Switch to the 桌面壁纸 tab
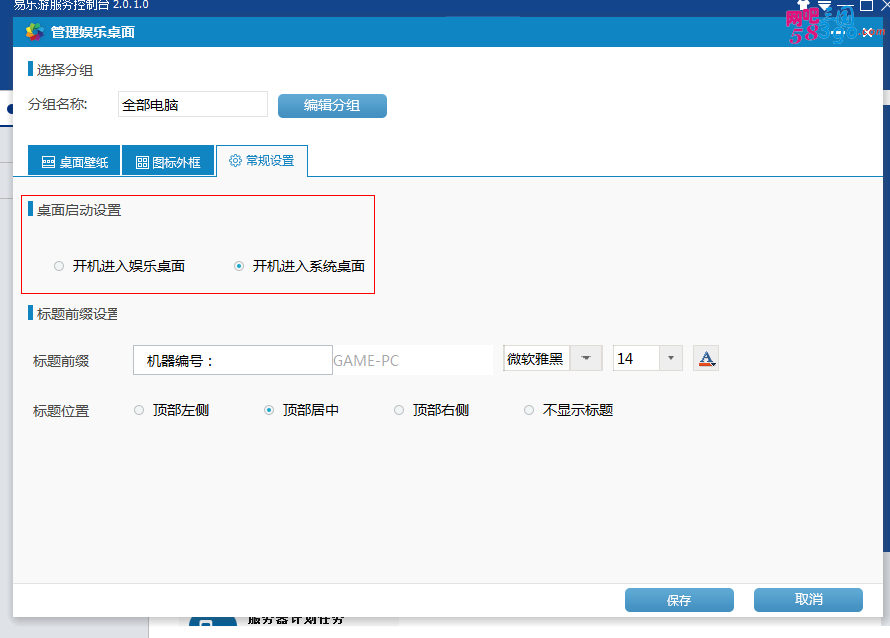The width and height of the screenshot is (890, 638). click(74, 161)
